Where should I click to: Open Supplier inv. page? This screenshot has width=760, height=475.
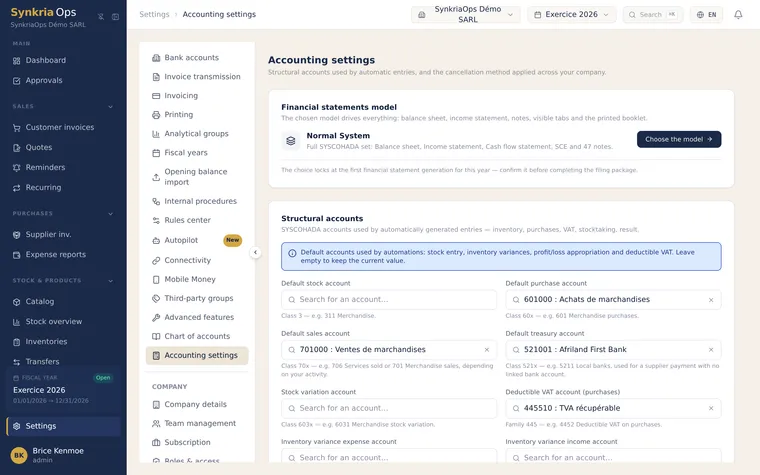63,235
